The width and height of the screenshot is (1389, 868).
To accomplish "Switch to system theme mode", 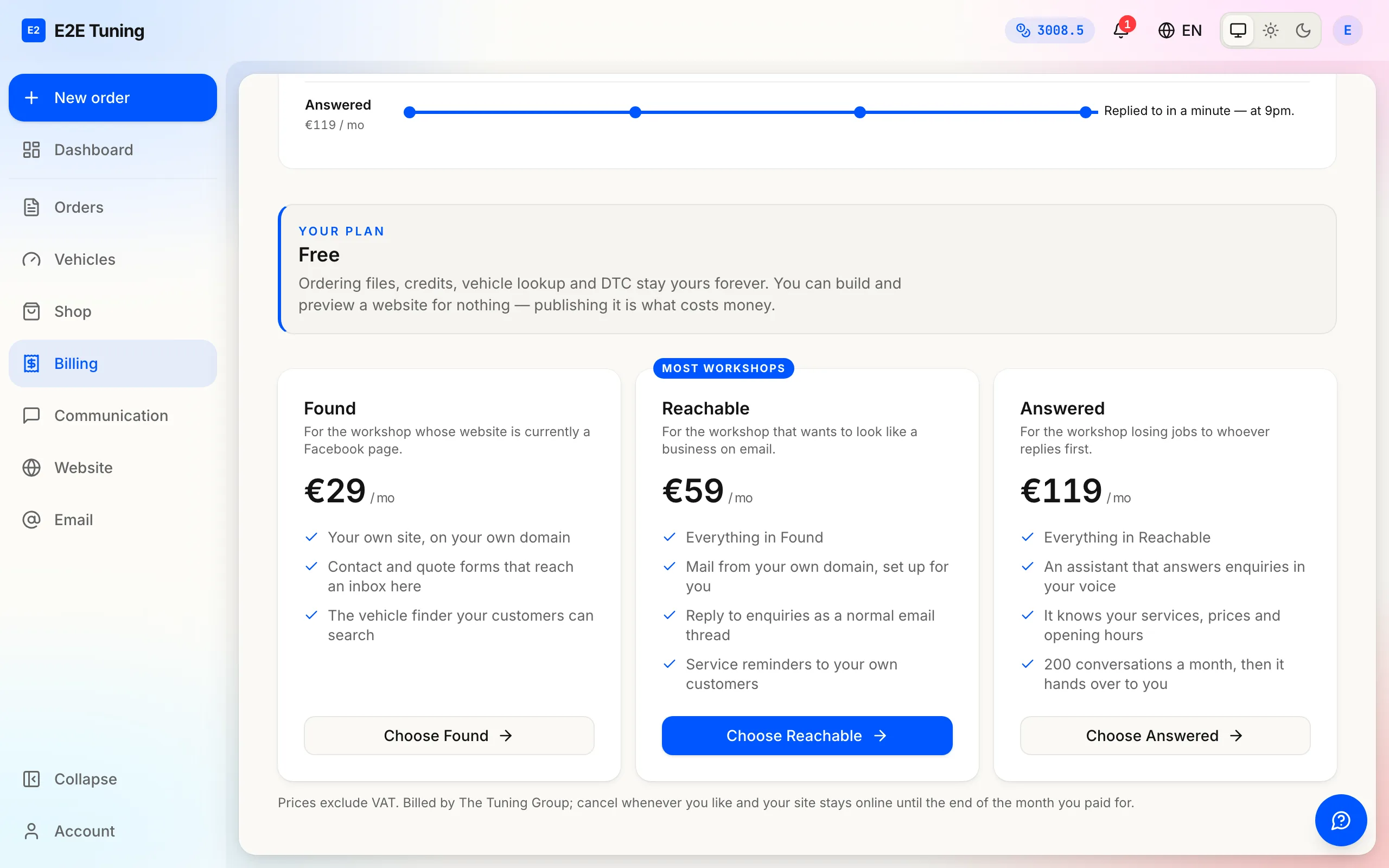I will tap(1238, 30).
